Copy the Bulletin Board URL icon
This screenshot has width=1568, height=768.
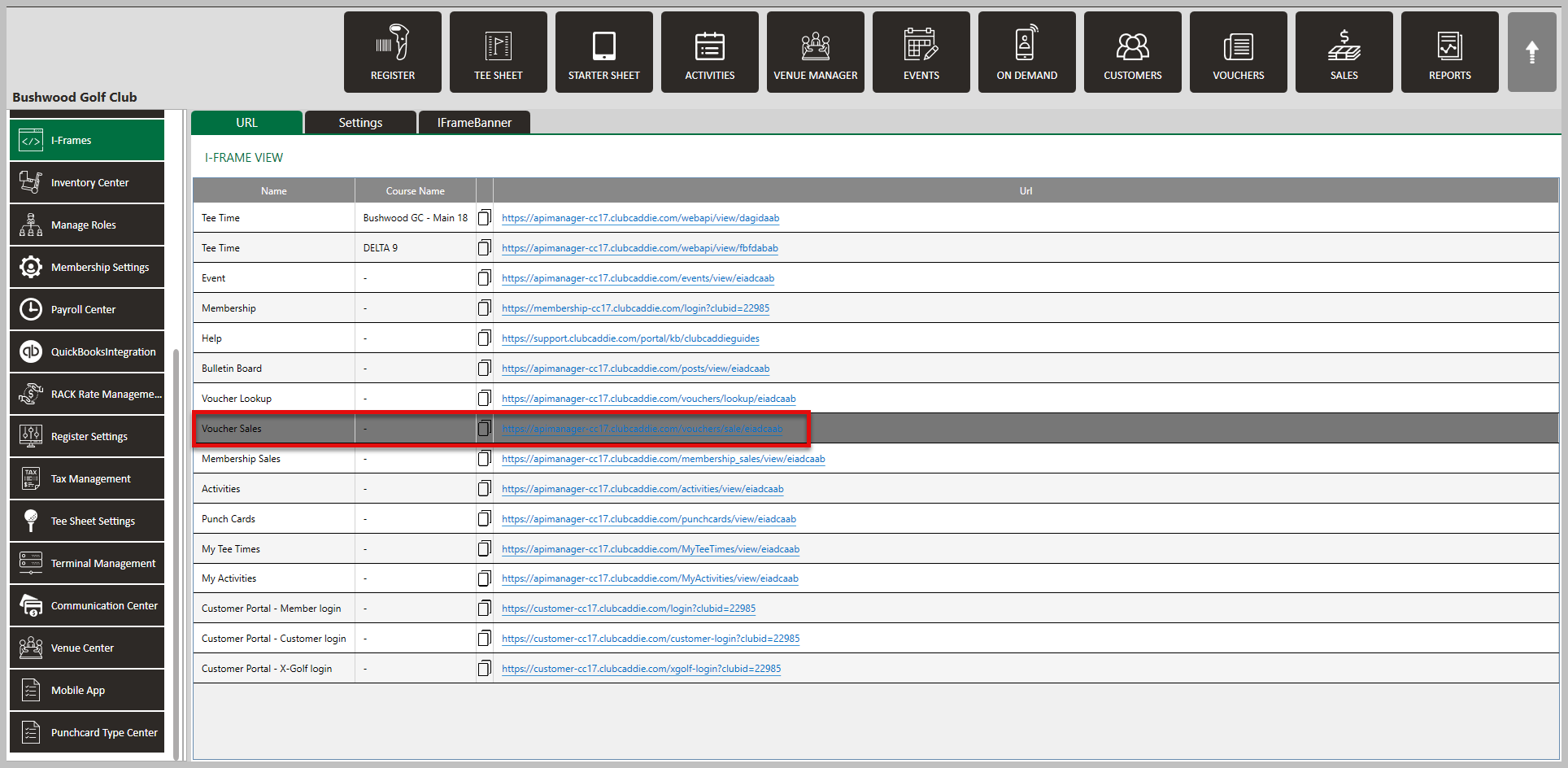click(x=485, y=369)
